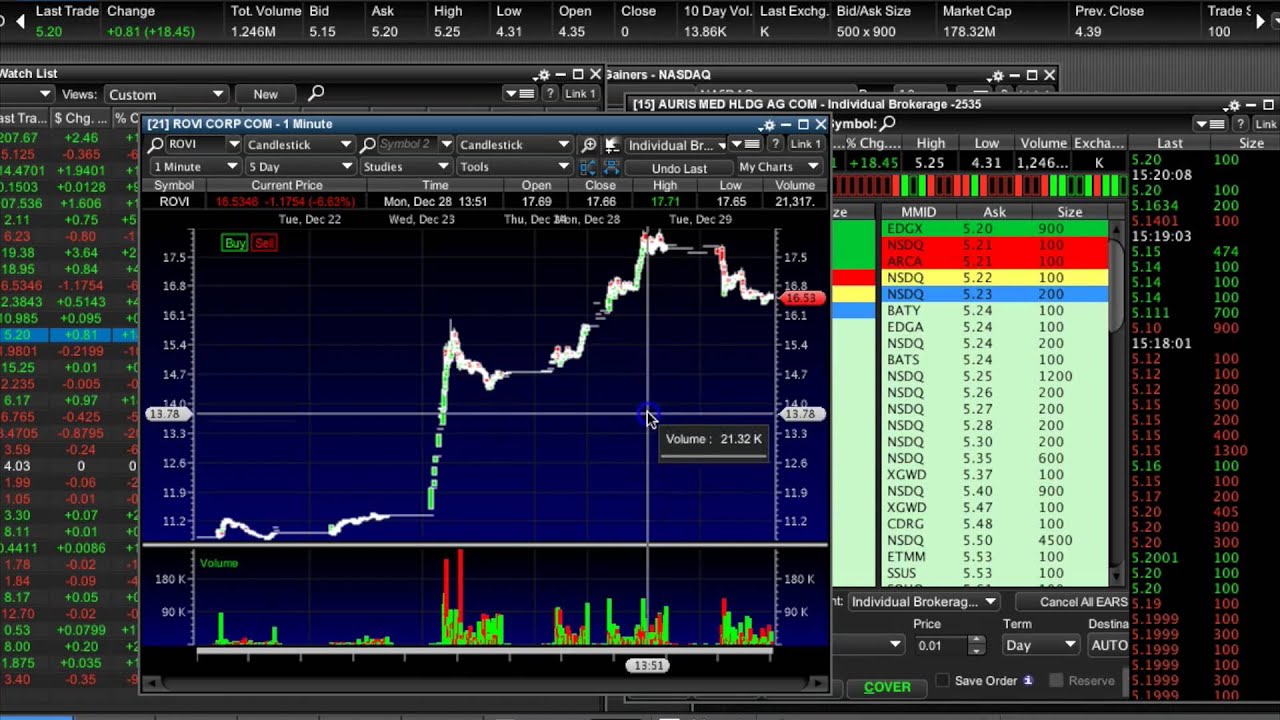Image resolution: width=1280 pixels, height=720 pixels.
Task: Select BATY 5.24 ask row
Action: click(995, 311)
